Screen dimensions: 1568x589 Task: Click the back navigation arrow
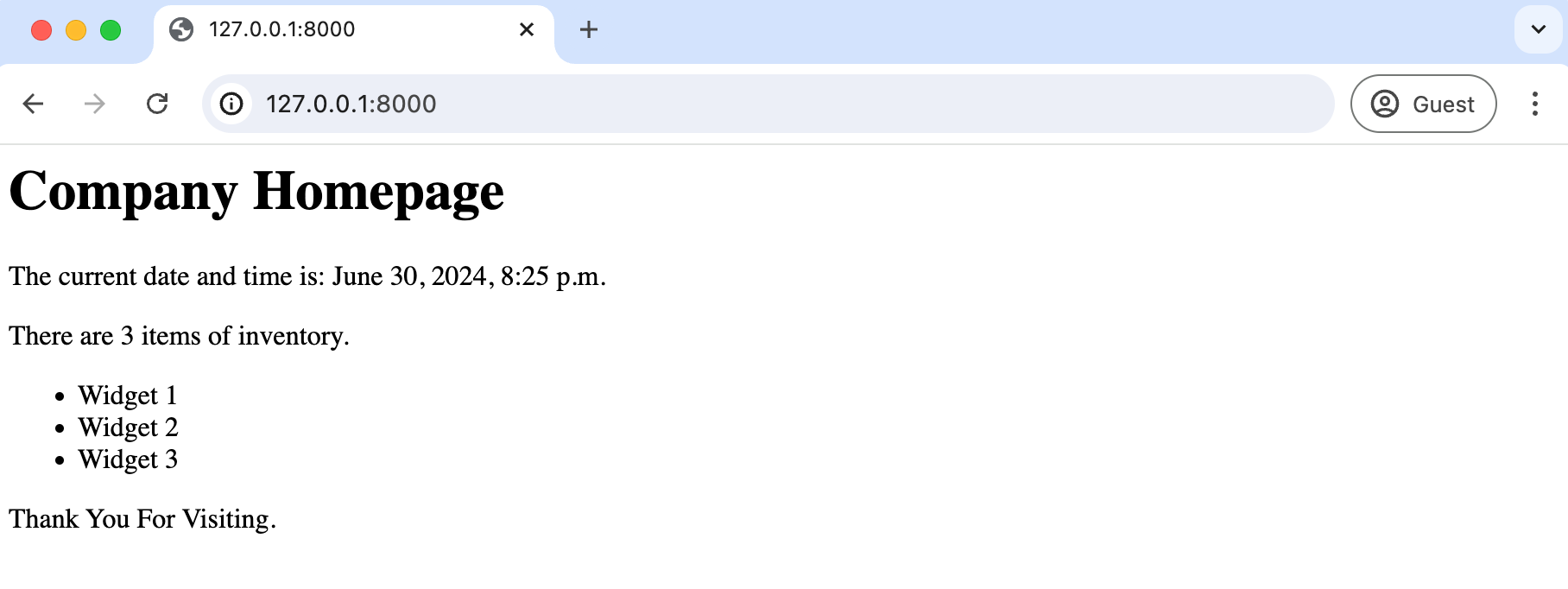(x=33, y=104)
